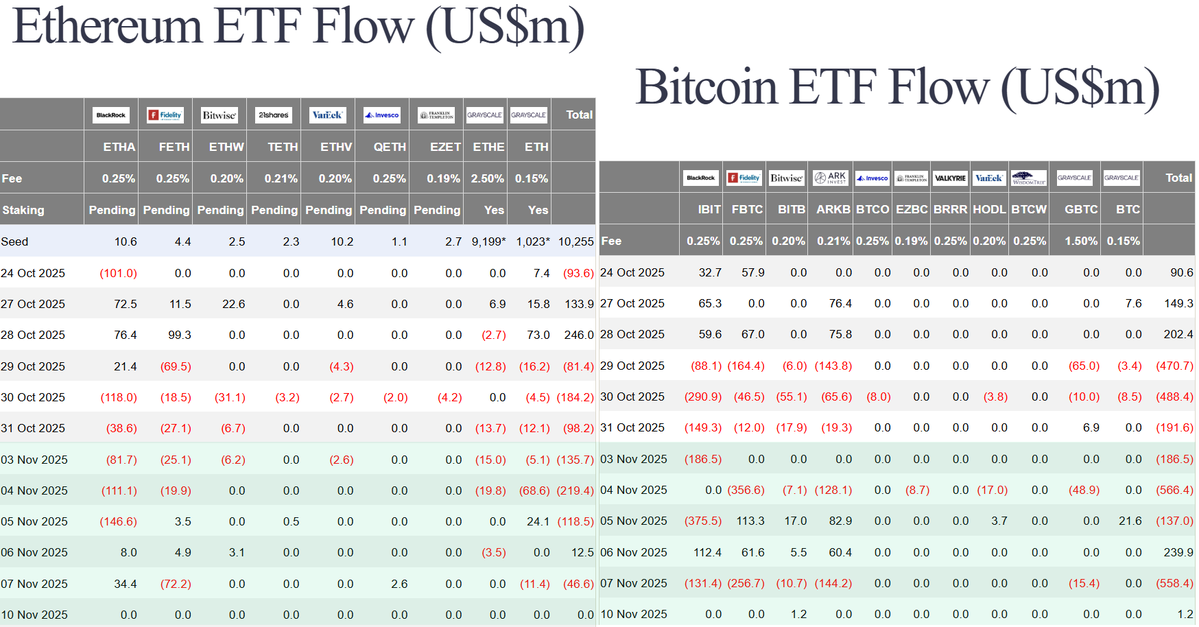Click the Seed row label
The height and width of the screenshot is (627, 1199).
coord(15,242)
